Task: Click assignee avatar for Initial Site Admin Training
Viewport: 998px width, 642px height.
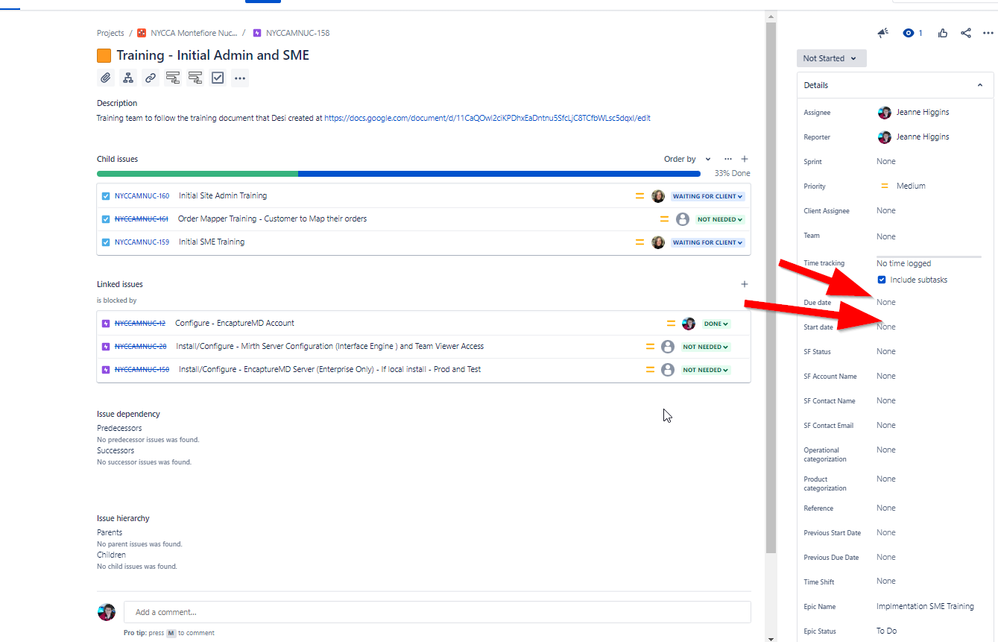Action: tap(658, 196)
